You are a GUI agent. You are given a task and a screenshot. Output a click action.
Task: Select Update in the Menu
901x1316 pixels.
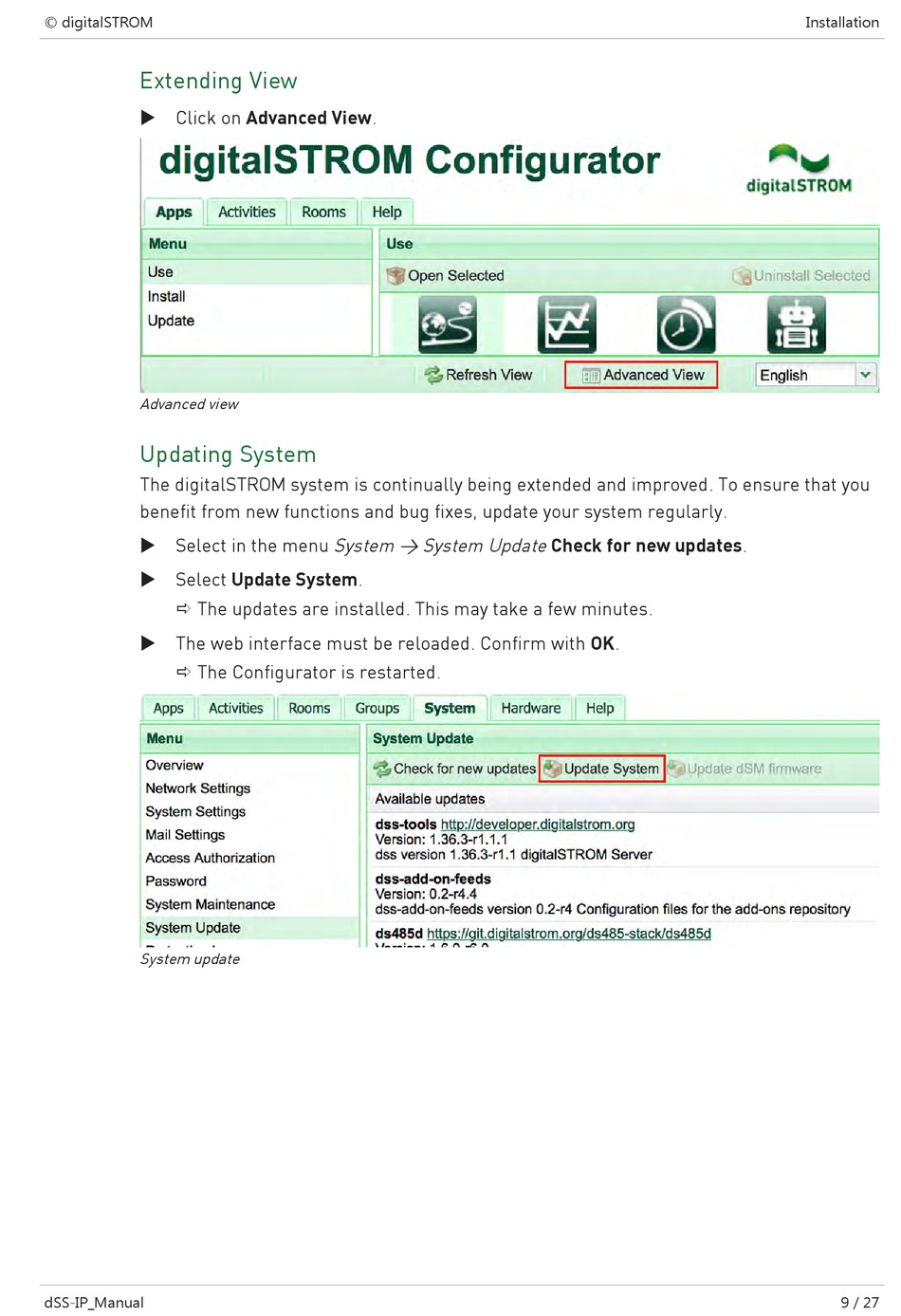[x=256, y=321]
